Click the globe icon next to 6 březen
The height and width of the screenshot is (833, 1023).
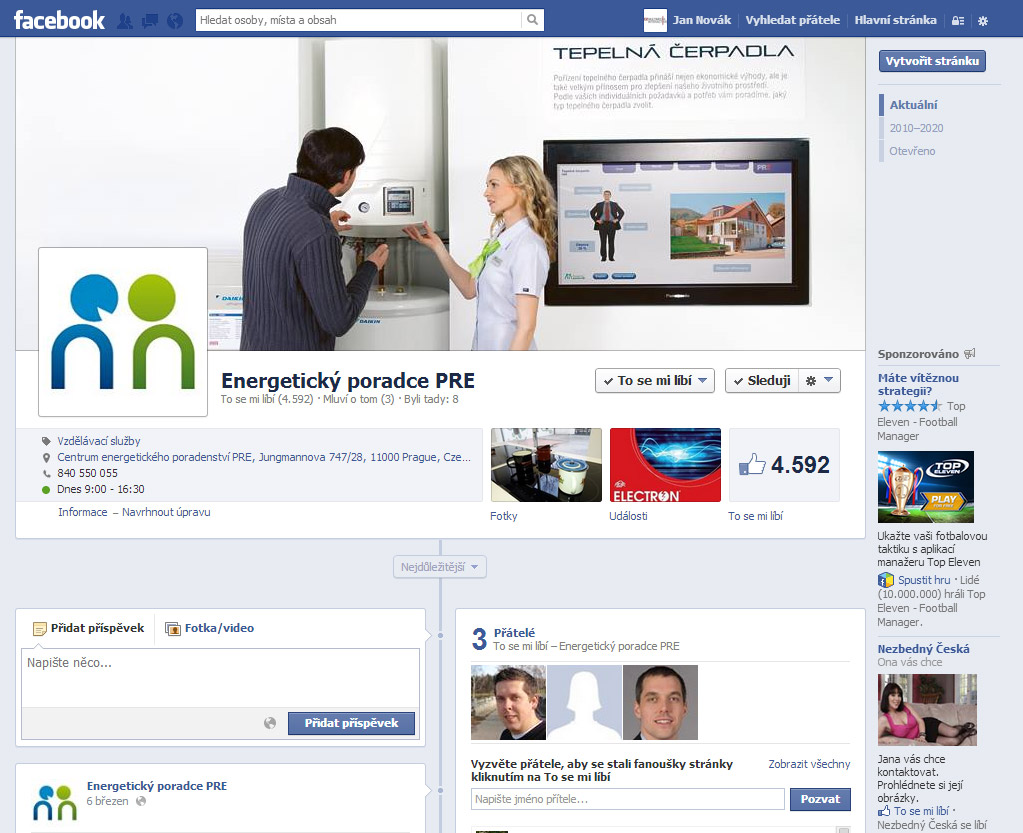click(x=141, y=801)
